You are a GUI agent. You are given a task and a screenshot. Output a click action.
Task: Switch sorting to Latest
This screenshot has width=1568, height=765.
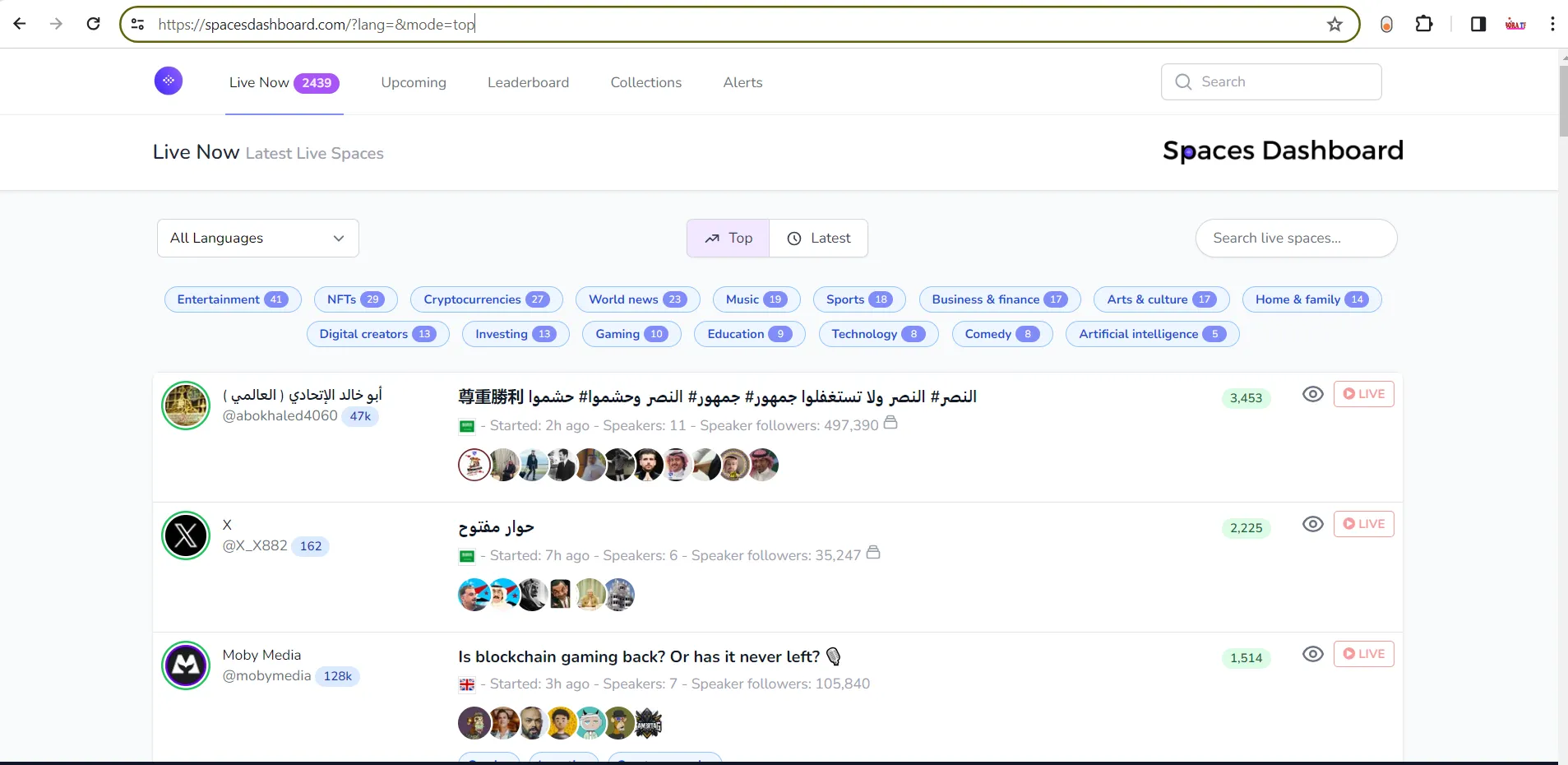click(x=819, y=238)
